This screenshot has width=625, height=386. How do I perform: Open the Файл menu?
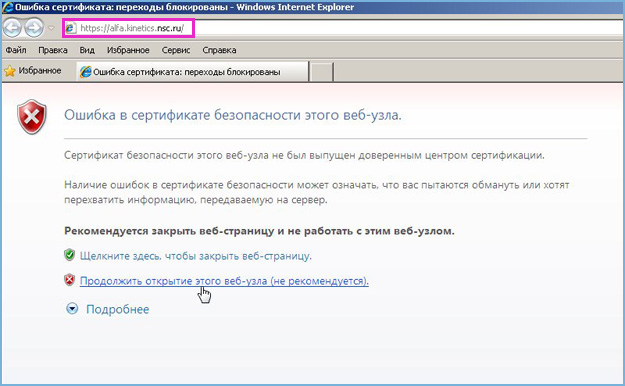tap(16, 50)
